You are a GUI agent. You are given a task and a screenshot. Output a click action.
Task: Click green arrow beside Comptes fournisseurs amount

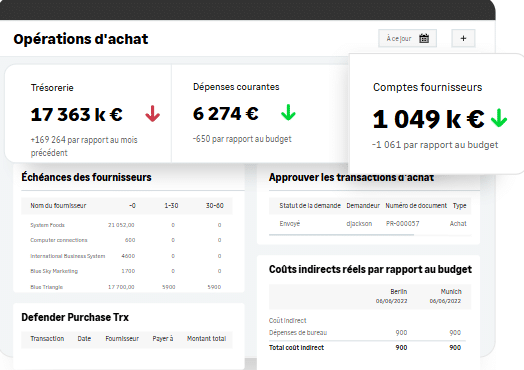click(499, 118)
